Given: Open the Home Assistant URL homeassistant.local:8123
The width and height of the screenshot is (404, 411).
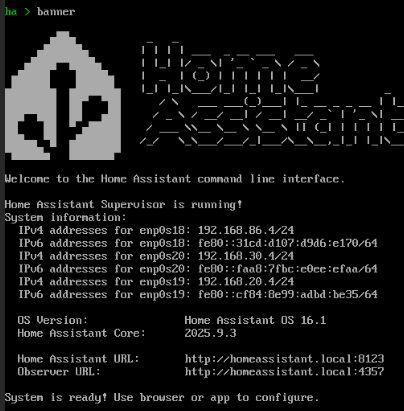Looking at the screenshot, I should (x=284, y=359).
